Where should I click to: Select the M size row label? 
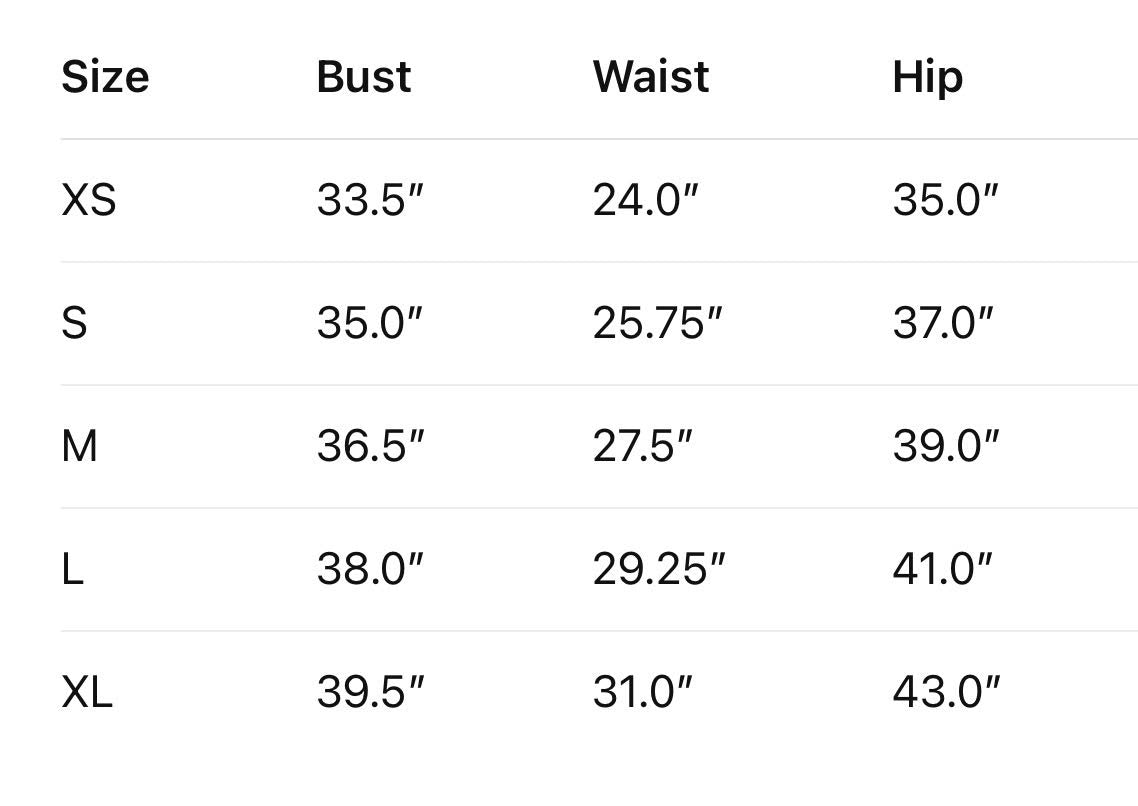[x=79, y=446]
